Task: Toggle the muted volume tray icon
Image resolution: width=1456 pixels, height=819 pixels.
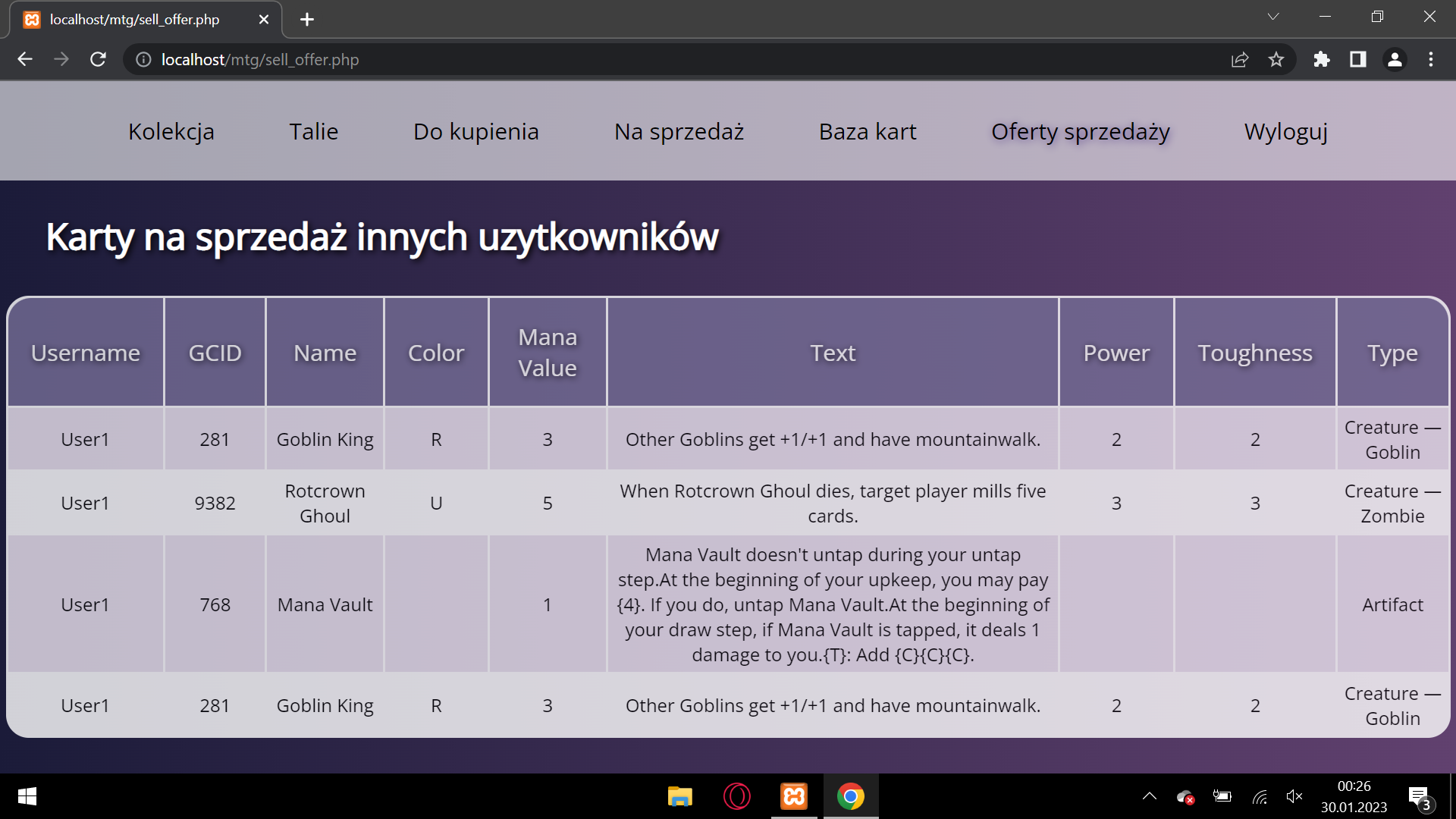Action: (x=1294, y=796)
